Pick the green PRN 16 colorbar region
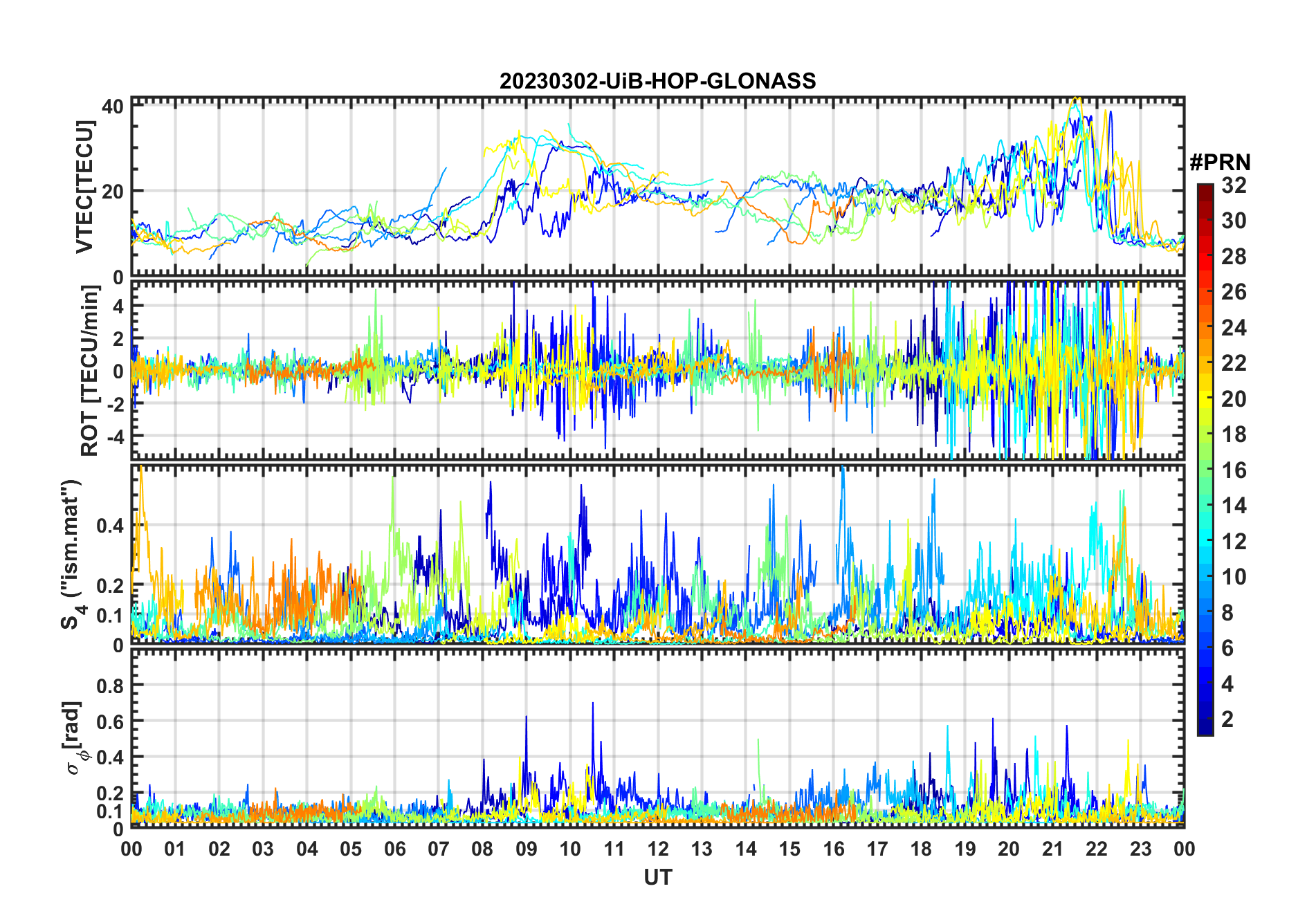The height and width of the screenshot is (920, 1316). (1205, 470)
